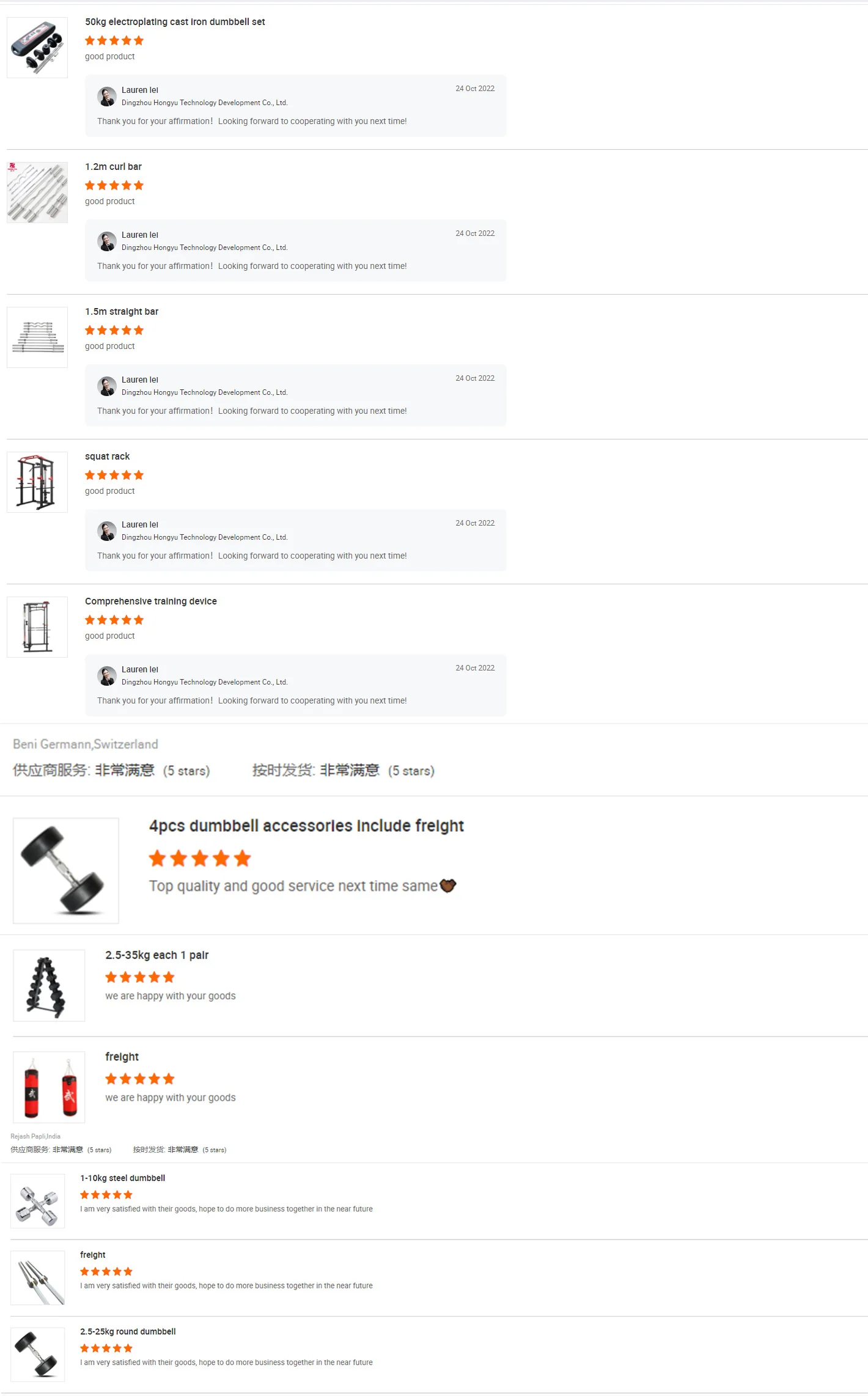View the 2.5-35kg dumbbell rack image
868x1396 pixels.
[x=49, y=985]
